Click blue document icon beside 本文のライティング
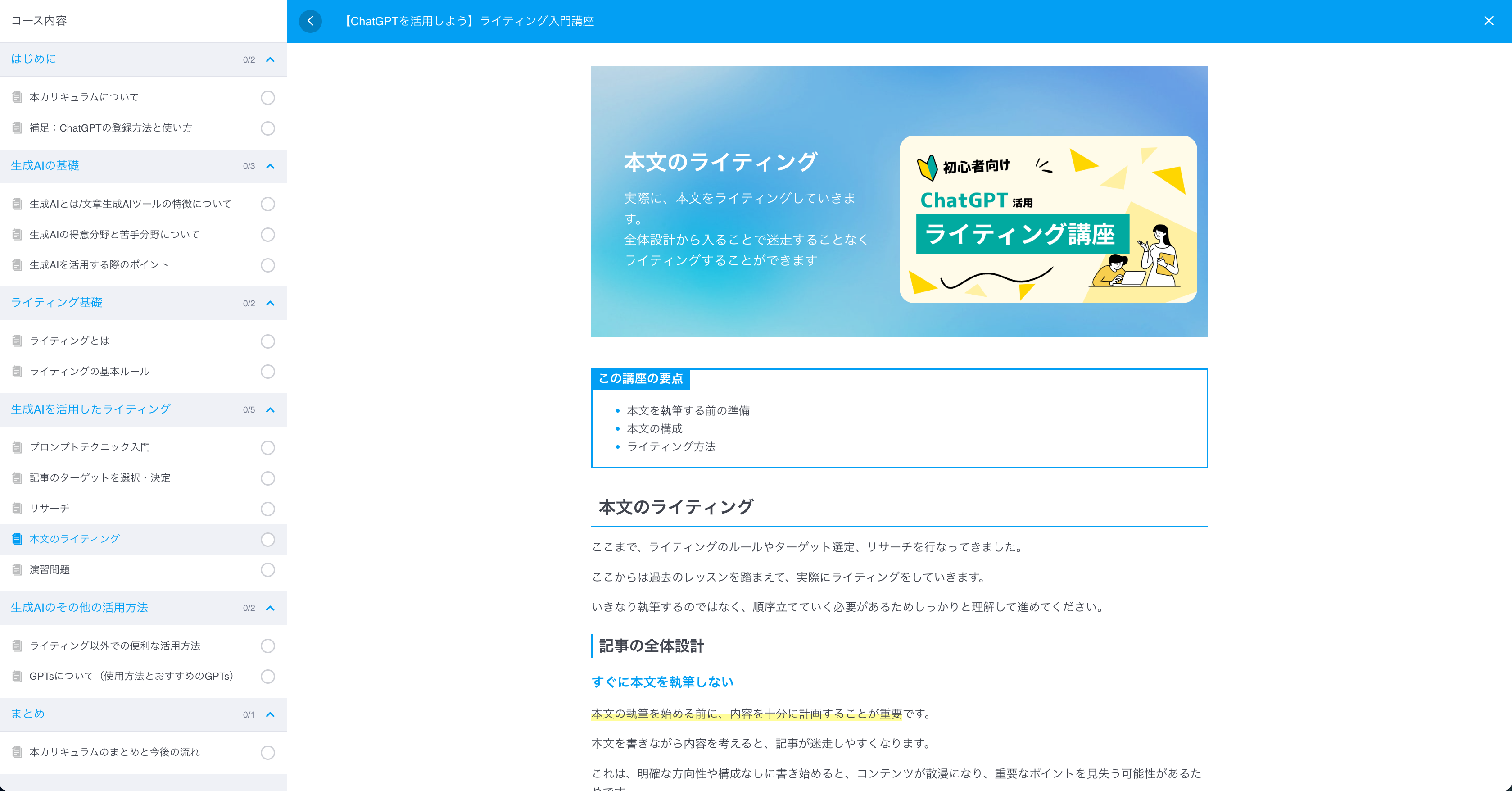The height and width of the screenshot is (791, 1512). [17, 539]
